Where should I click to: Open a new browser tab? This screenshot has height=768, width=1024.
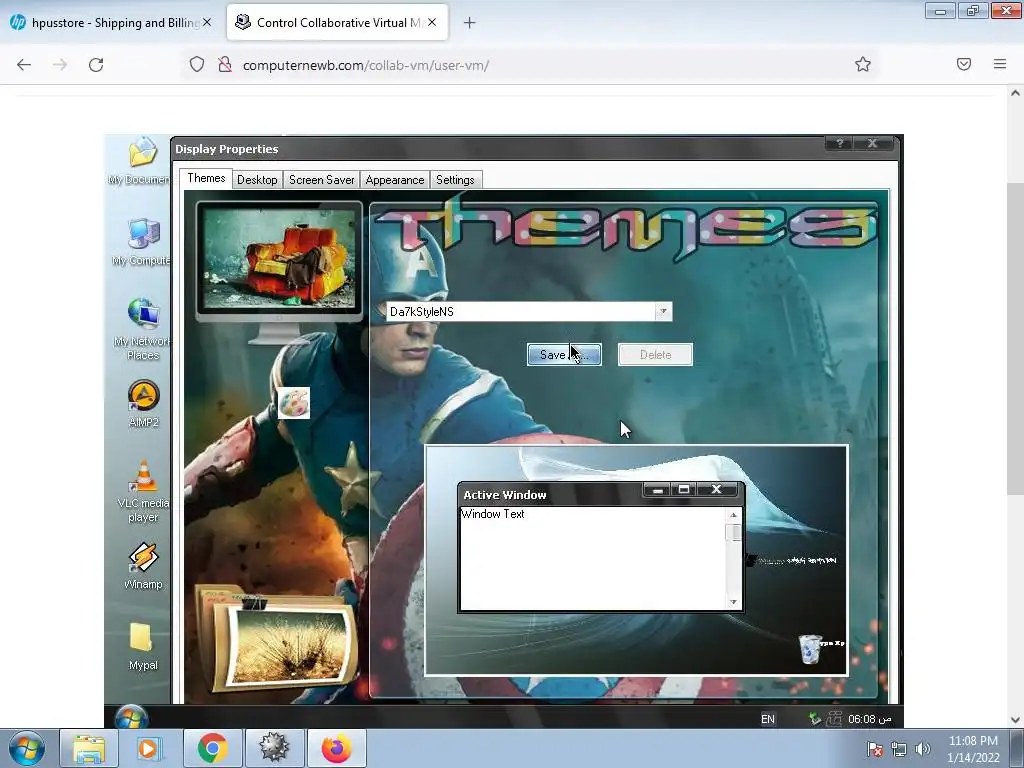tap(469, 23)
